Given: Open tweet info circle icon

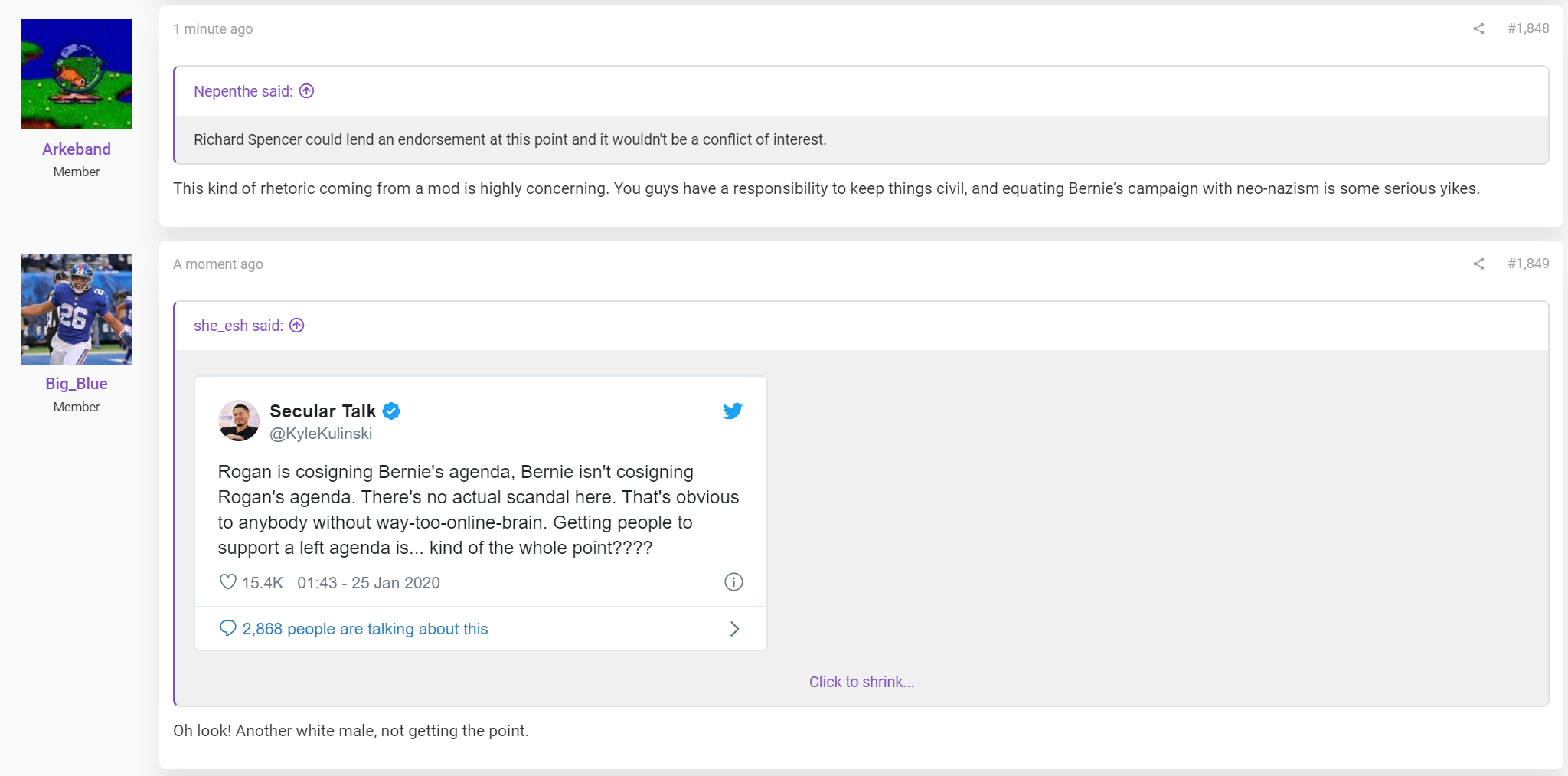Looking at the screenshot, I should (733, 582).
